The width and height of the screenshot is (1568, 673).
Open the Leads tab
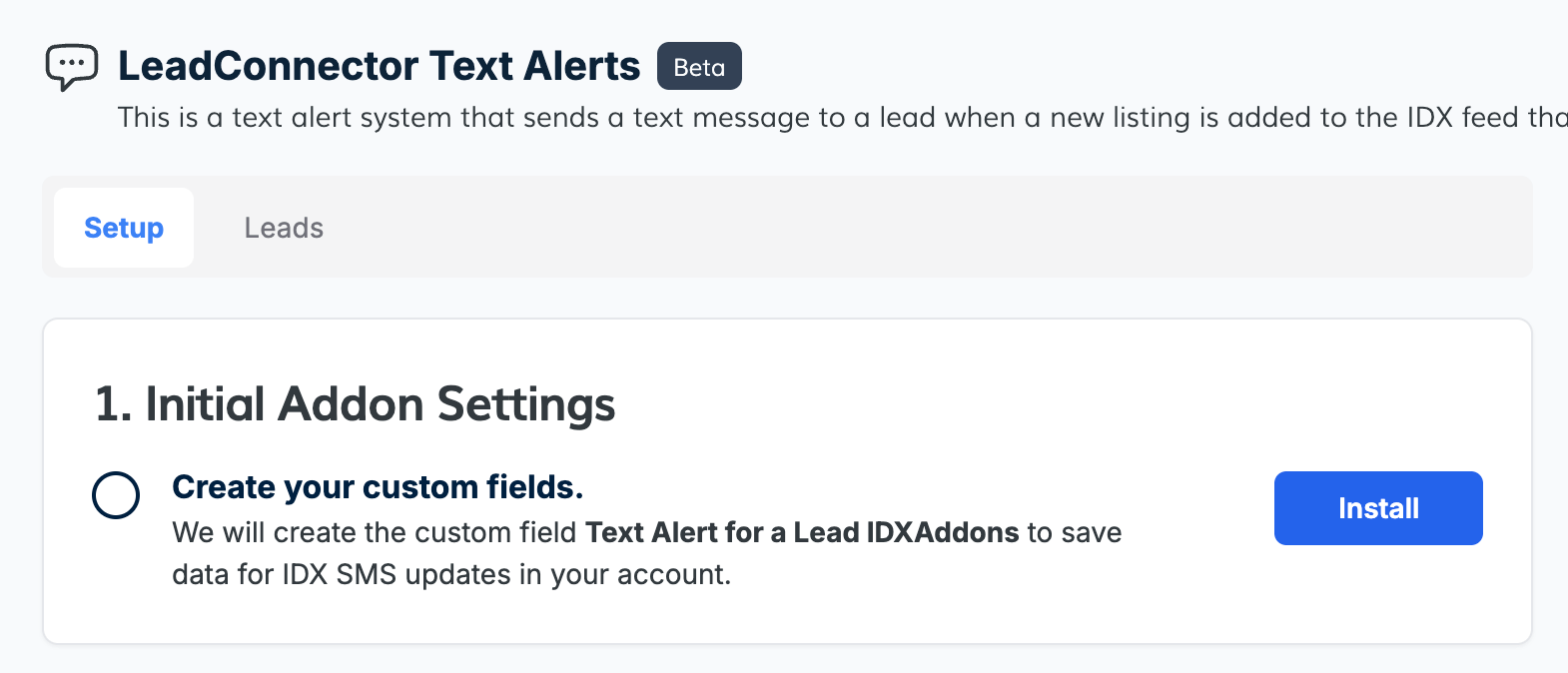tap(284, 228)
